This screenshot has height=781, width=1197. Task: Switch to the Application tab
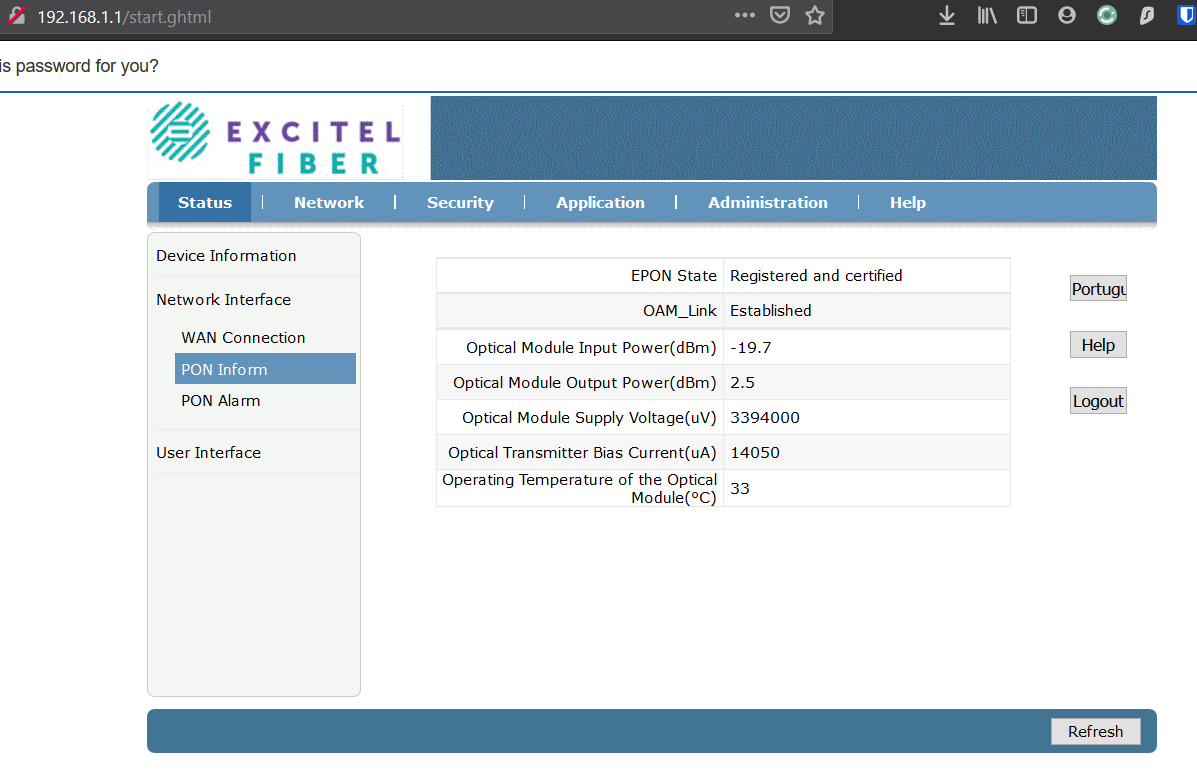click(600, 202)
